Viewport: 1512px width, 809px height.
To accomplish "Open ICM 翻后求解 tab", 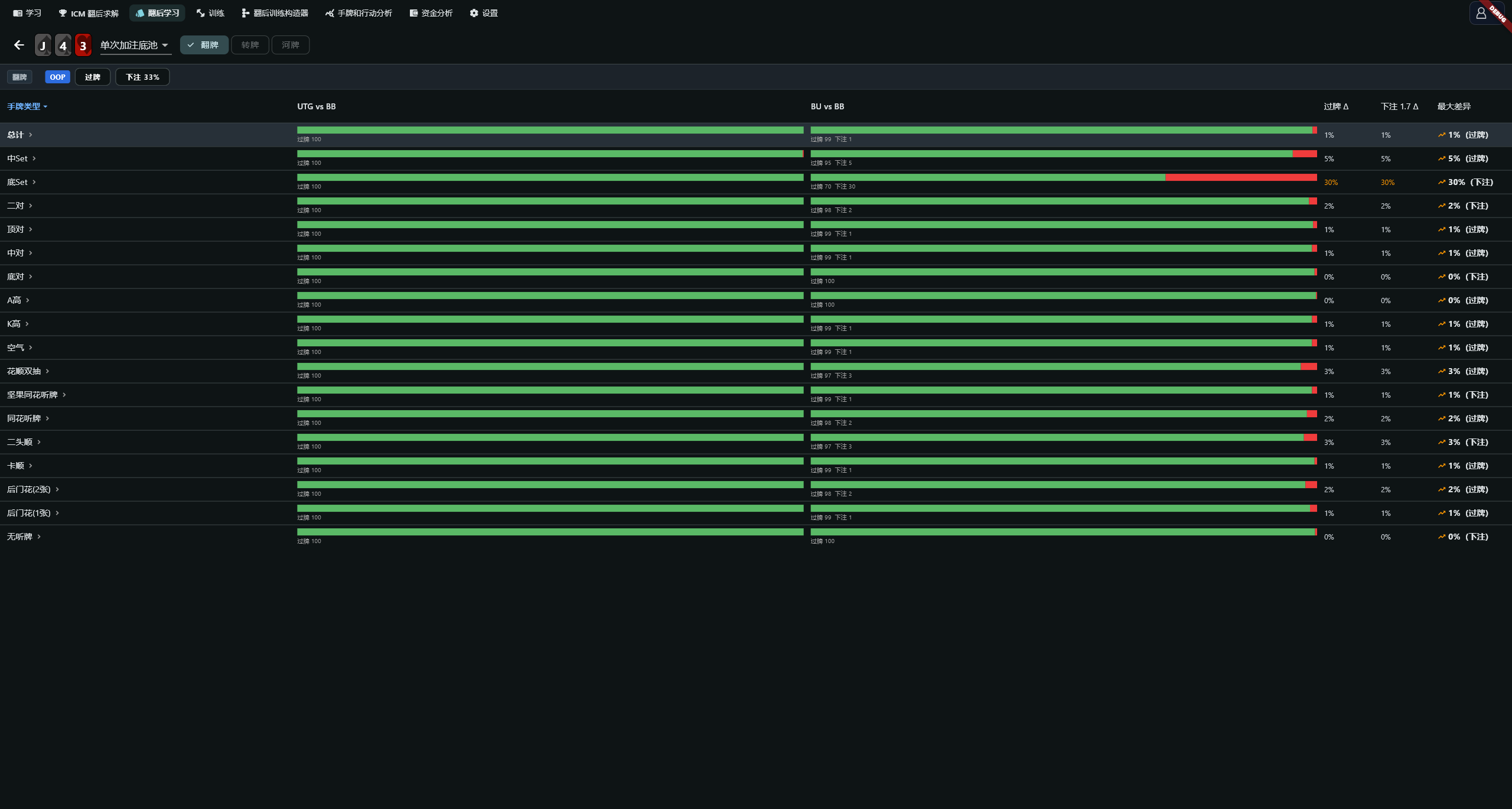I will pos(89,13).
